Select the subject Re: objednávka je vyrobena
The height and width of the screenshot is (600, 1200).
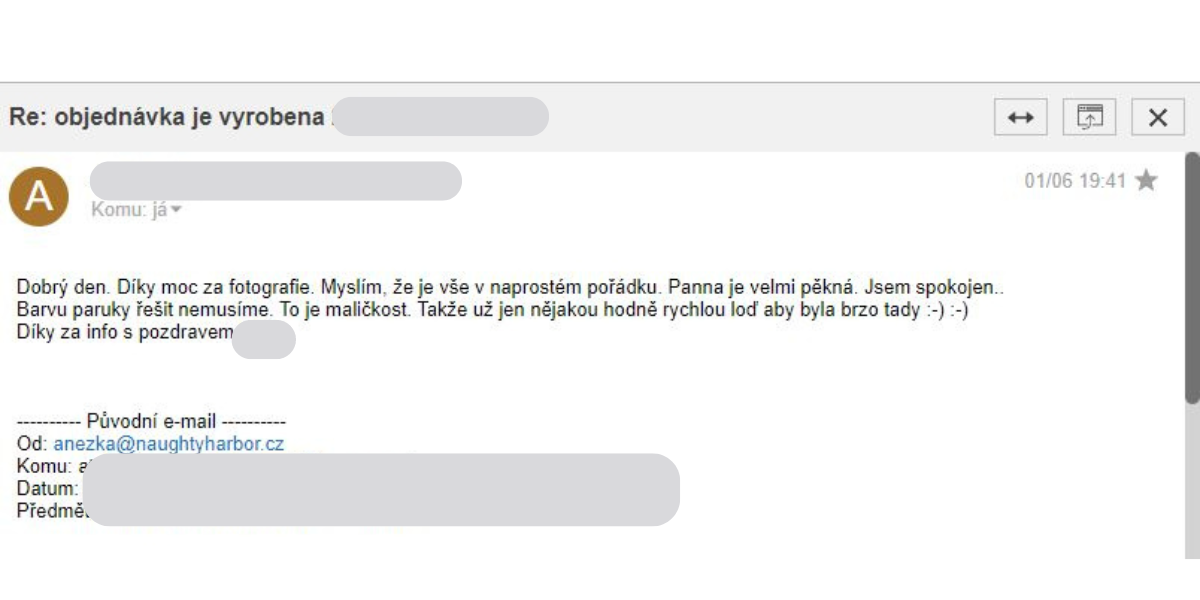point(166,117)
